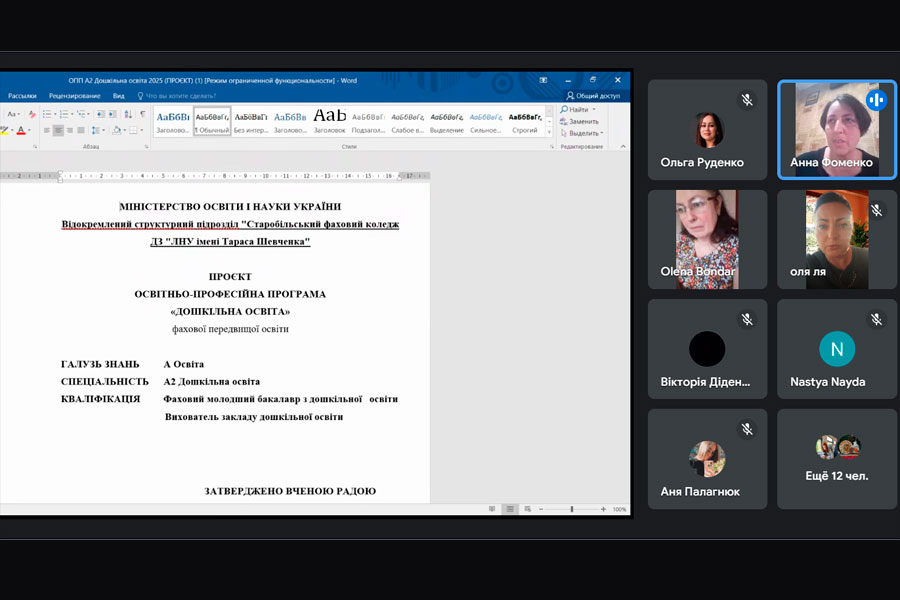Click the Replace (Заменить) button
The width and height of the screenshot is (900, 600).
click(583, 121)
